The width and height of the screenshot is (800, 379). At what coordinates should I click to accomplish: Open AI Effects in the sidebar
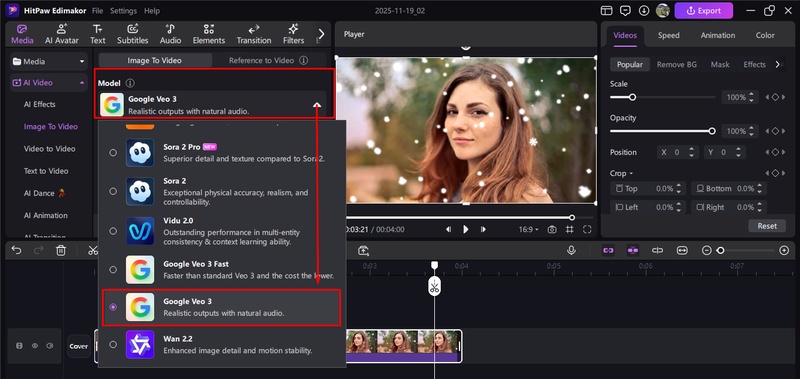click(40, 104)
